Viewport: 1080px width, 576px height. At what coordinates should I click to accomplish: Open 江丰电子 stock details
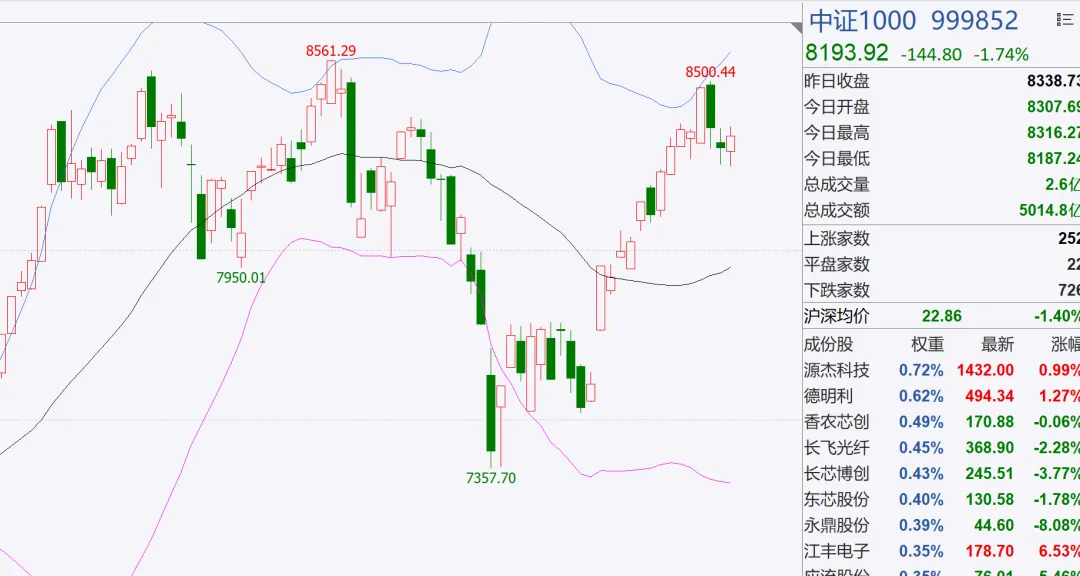(942, 551)
